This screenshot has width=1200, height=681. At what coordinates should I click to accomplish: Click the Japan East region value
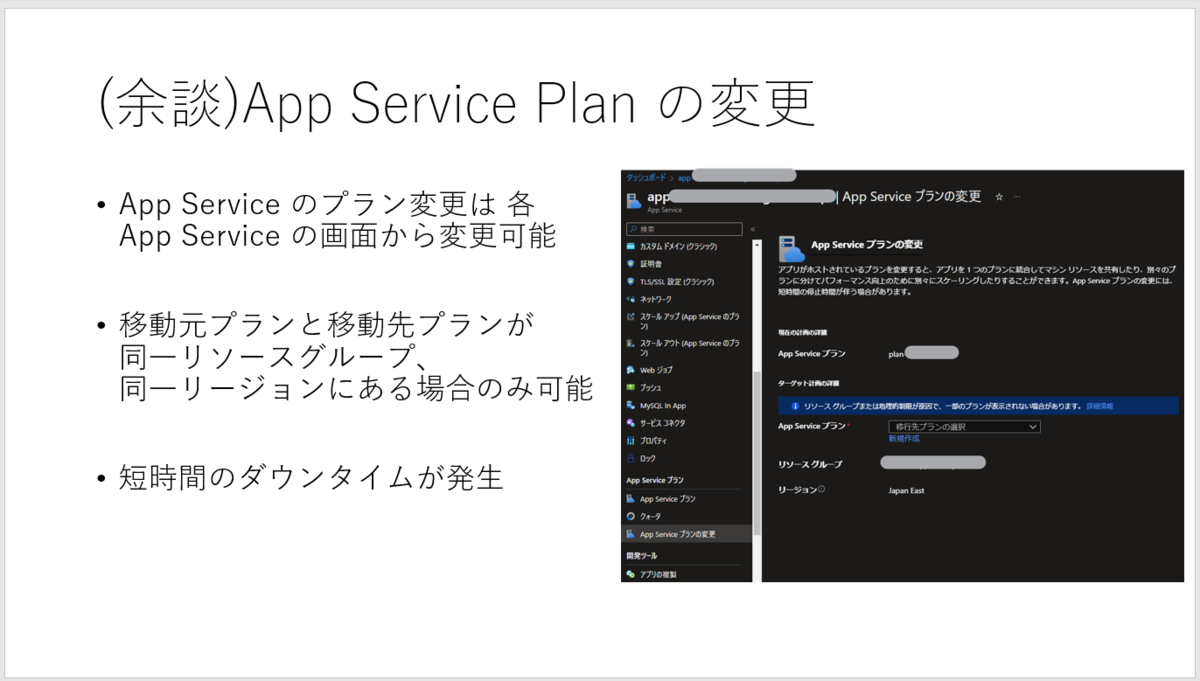point(907,491)
